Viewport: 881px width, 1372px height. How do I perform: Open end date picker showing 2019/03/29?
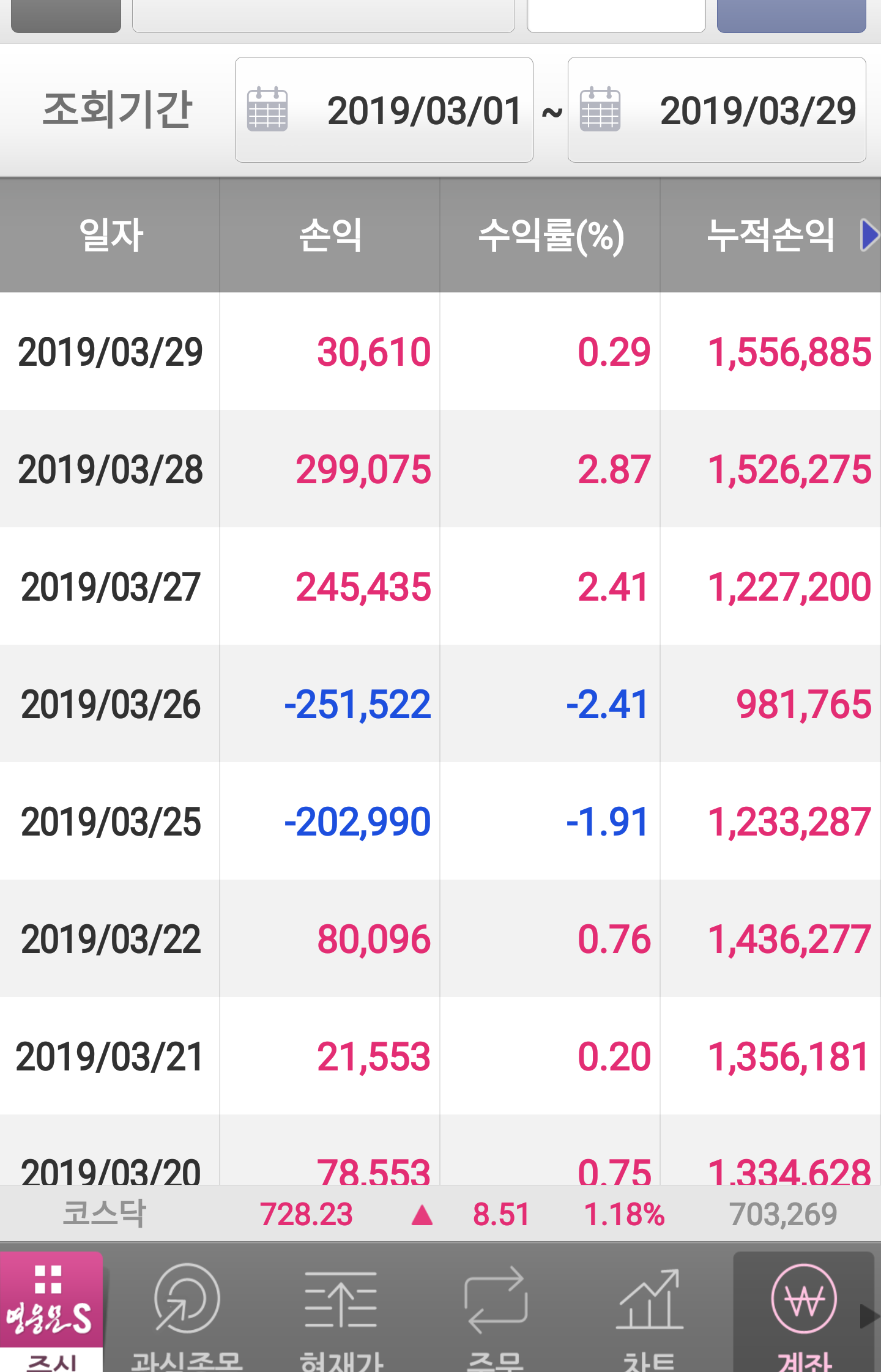[757, 110]
